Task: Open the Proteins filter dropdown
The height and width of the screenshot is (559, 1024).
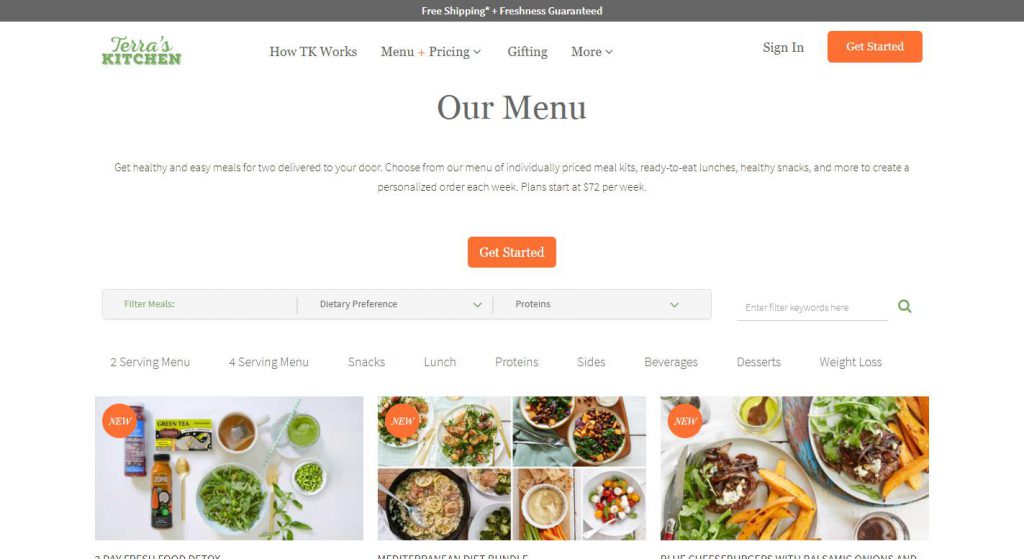Action: (x=597, y=304)
